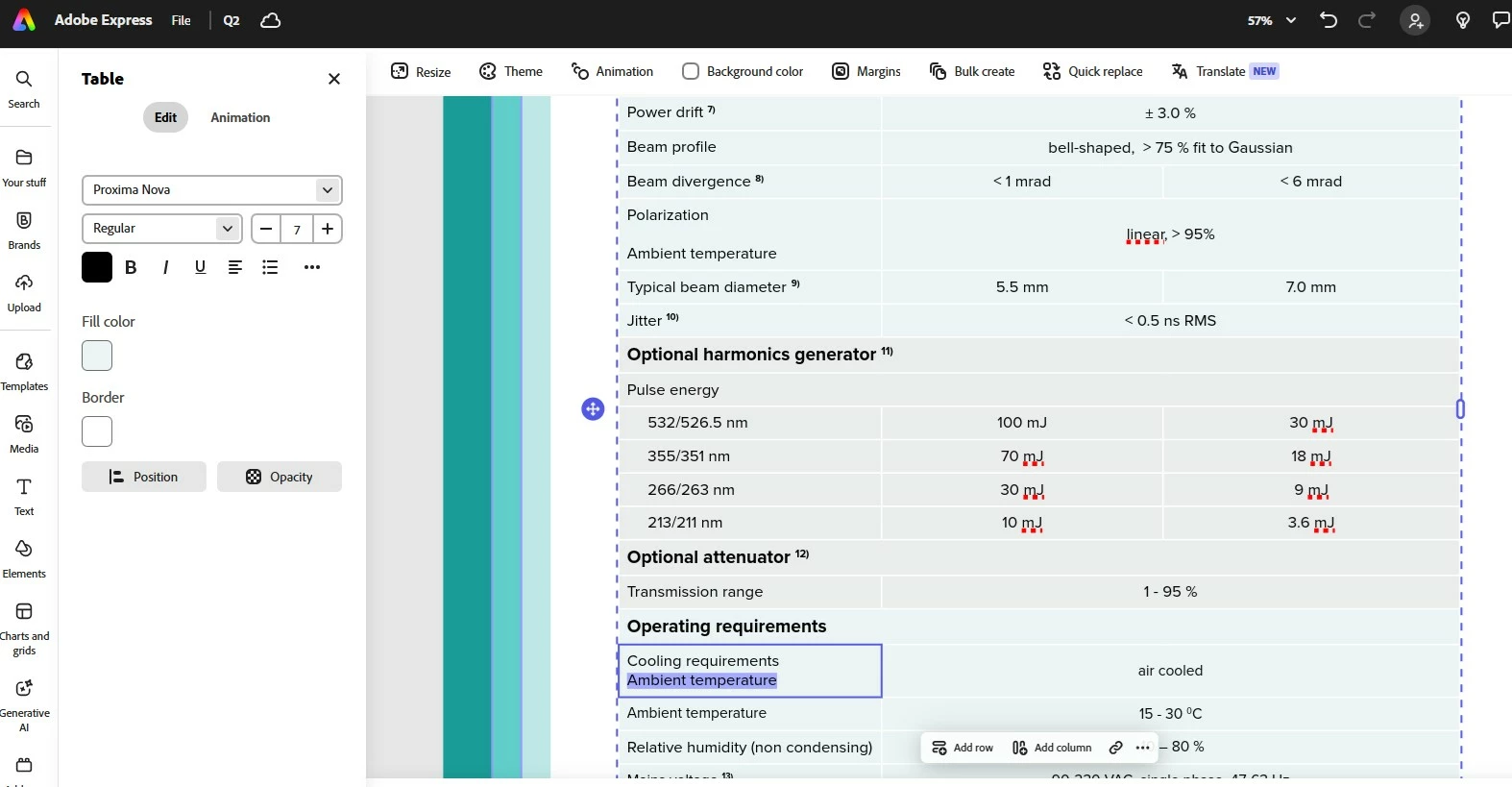Undo the last action

[1329, 20]
